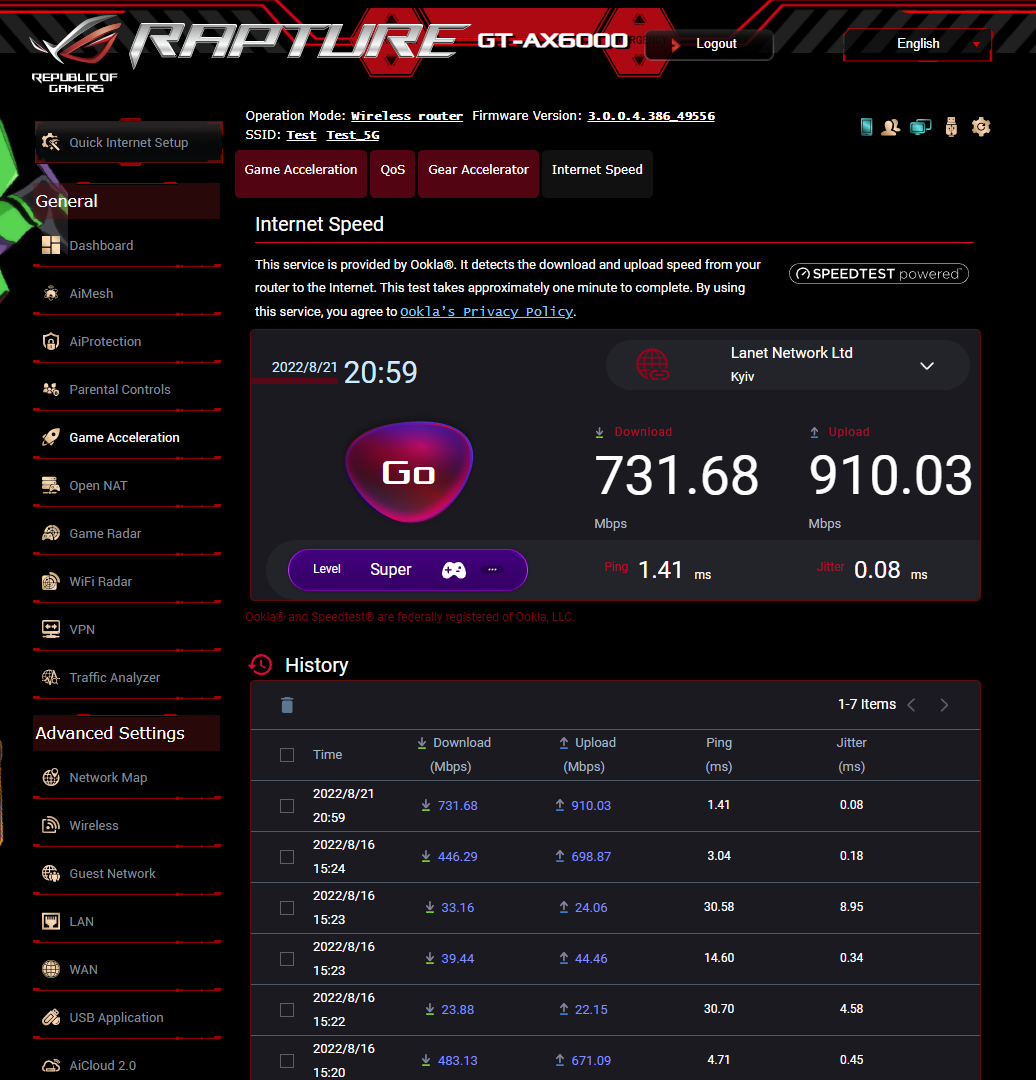The image size is (1036, 1080).
Task: Open the LAN icon
Action: pos(51,921)
